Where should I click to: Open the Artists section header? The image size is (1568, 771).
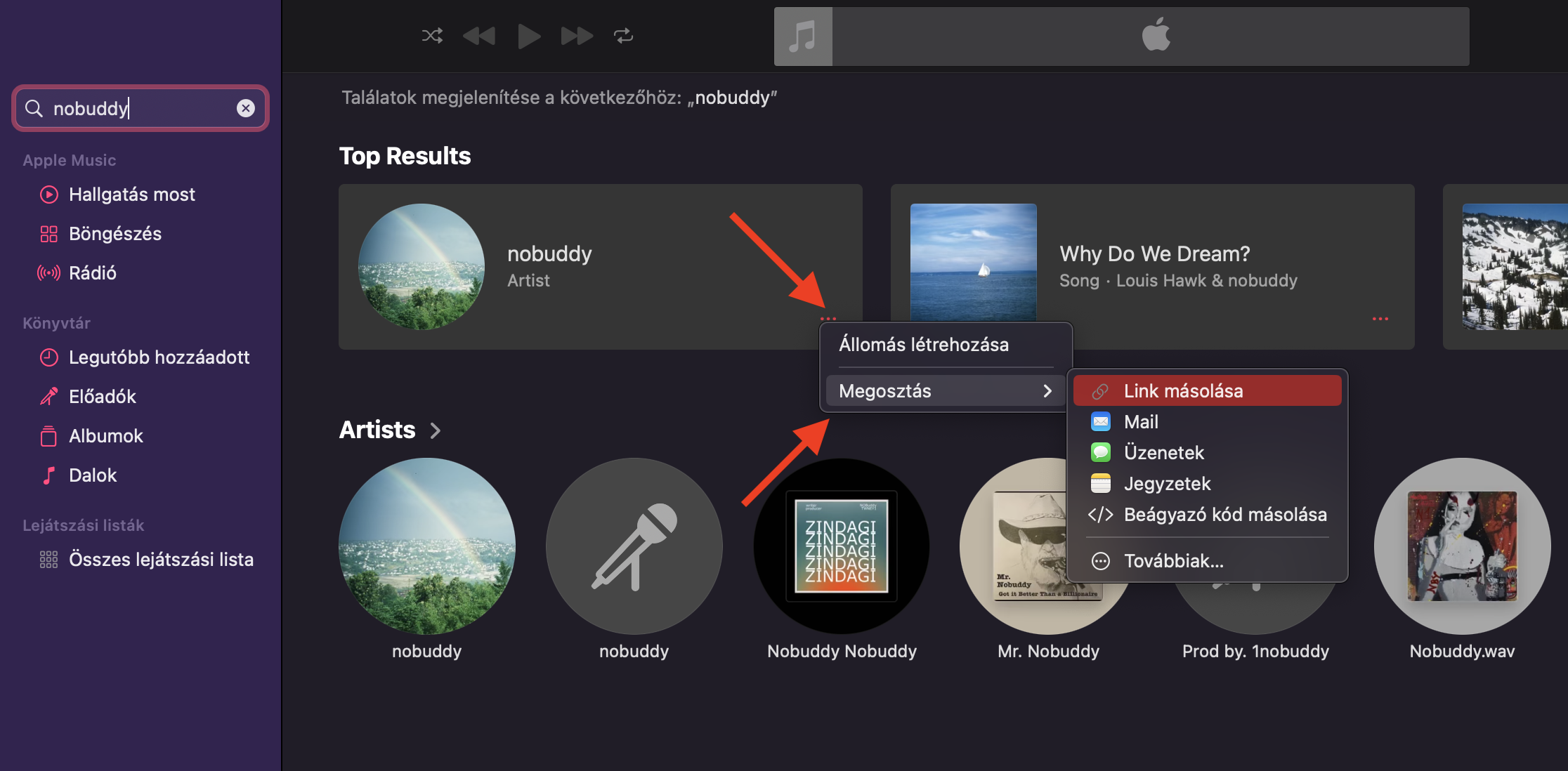(377, 430)
